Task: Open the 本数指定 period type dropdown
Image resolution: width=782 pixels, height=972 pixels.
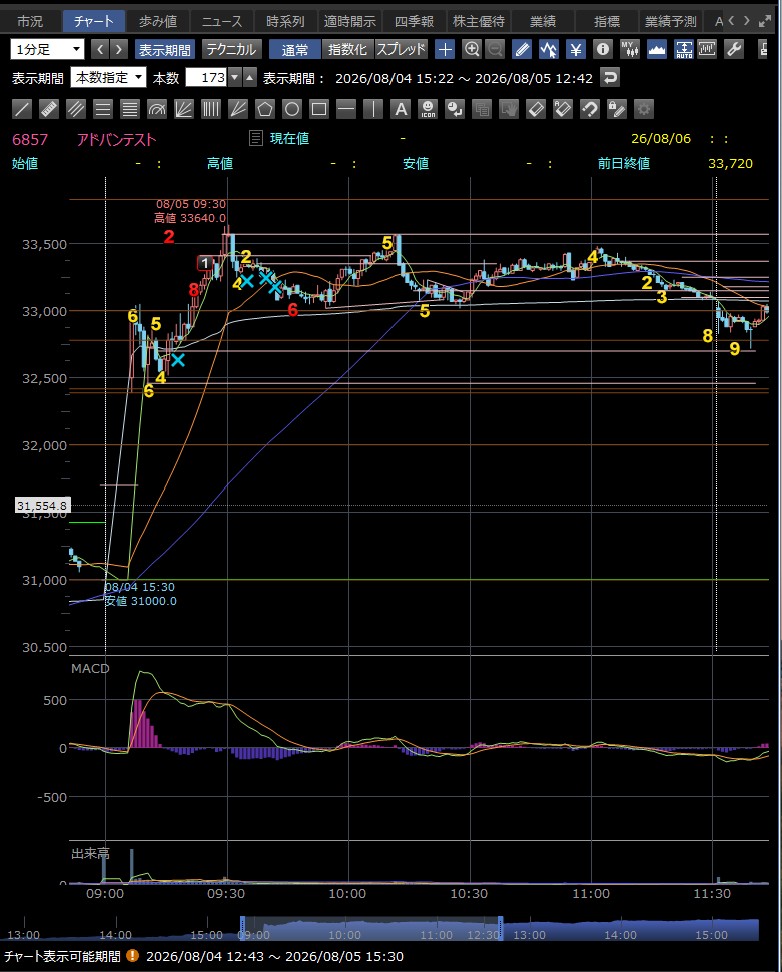Action: pyautogui.click(x=108, y=77)
